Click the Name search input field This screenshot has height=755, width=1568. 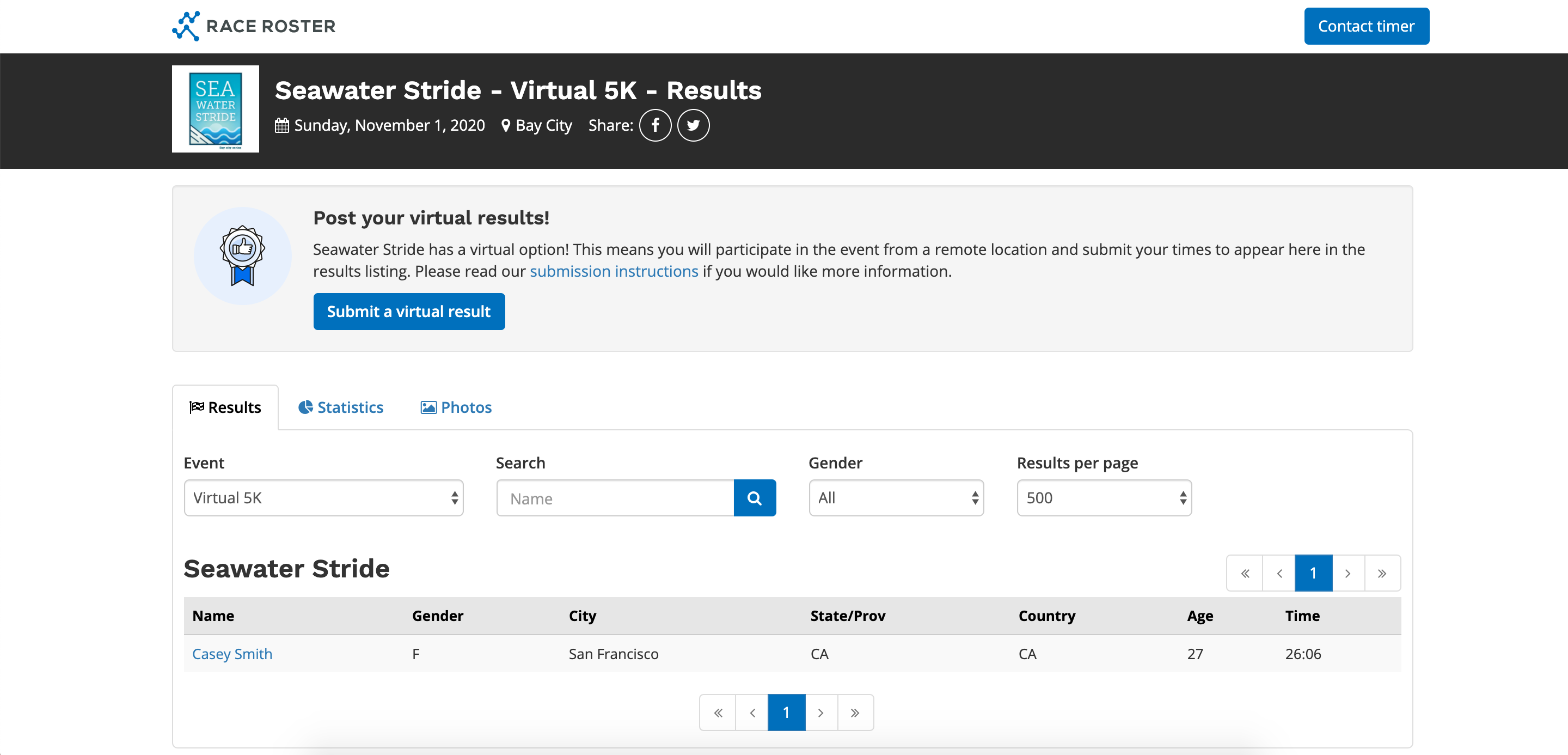coord(615,498)
